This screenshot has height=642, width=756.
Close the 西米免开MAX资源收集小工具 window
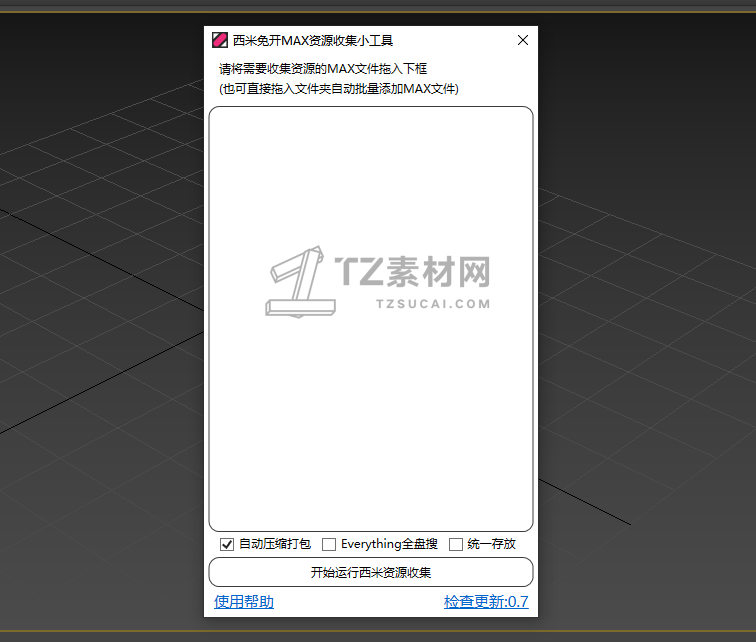(x=523, y=40)
